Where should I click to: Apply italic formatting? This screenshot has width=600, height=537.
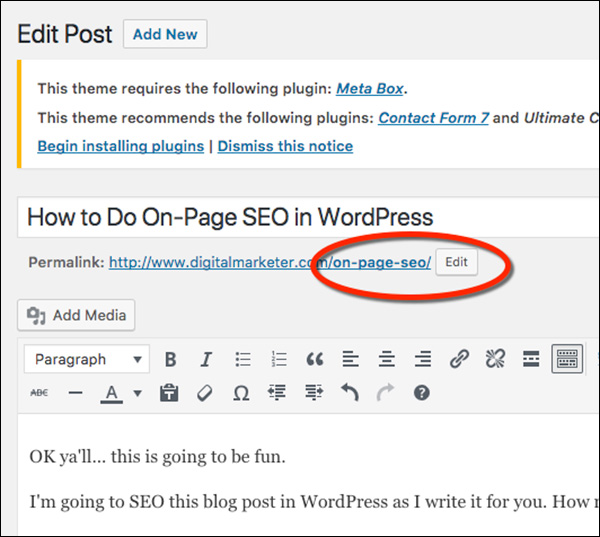pos(206,359)
